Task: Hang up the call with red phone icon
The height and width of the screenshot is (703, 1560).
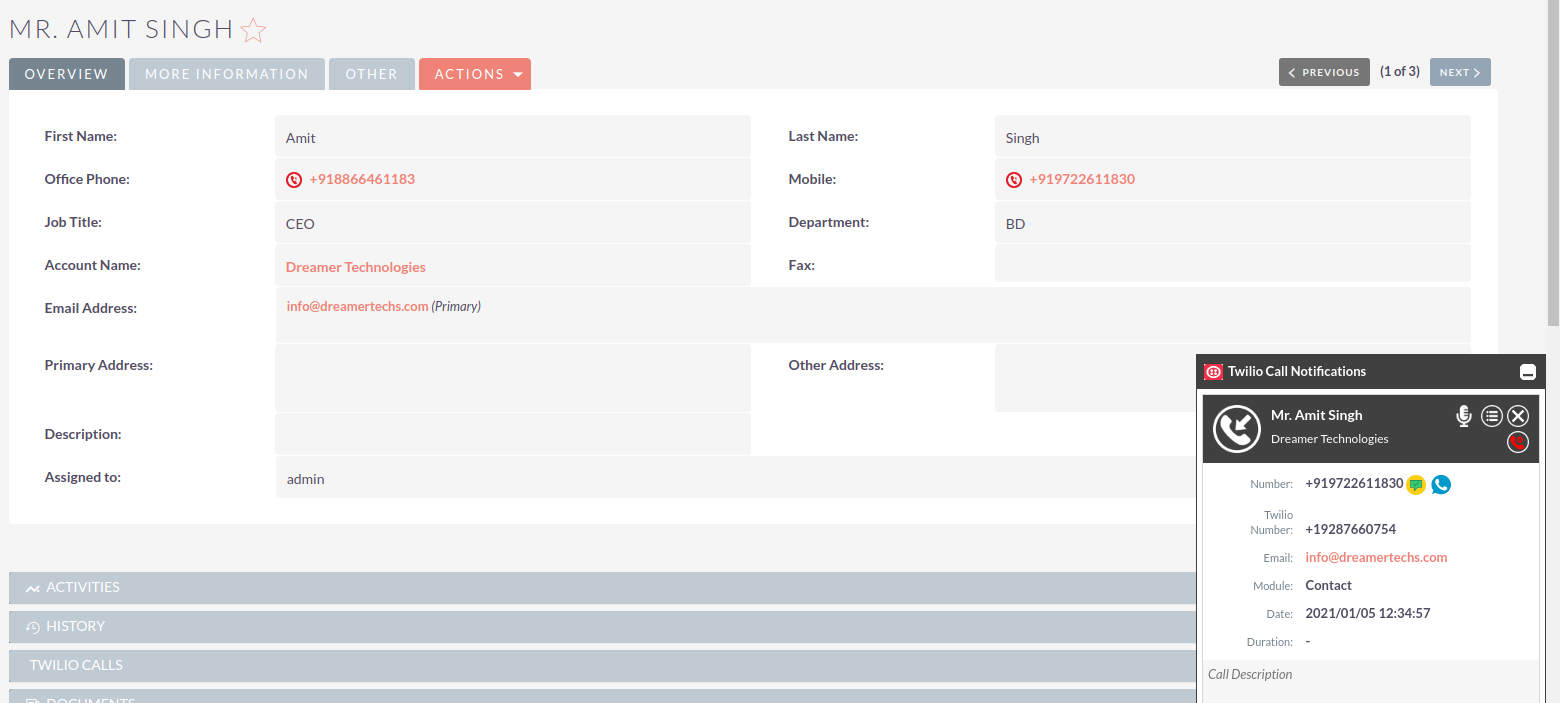Action: [1518, 442]
